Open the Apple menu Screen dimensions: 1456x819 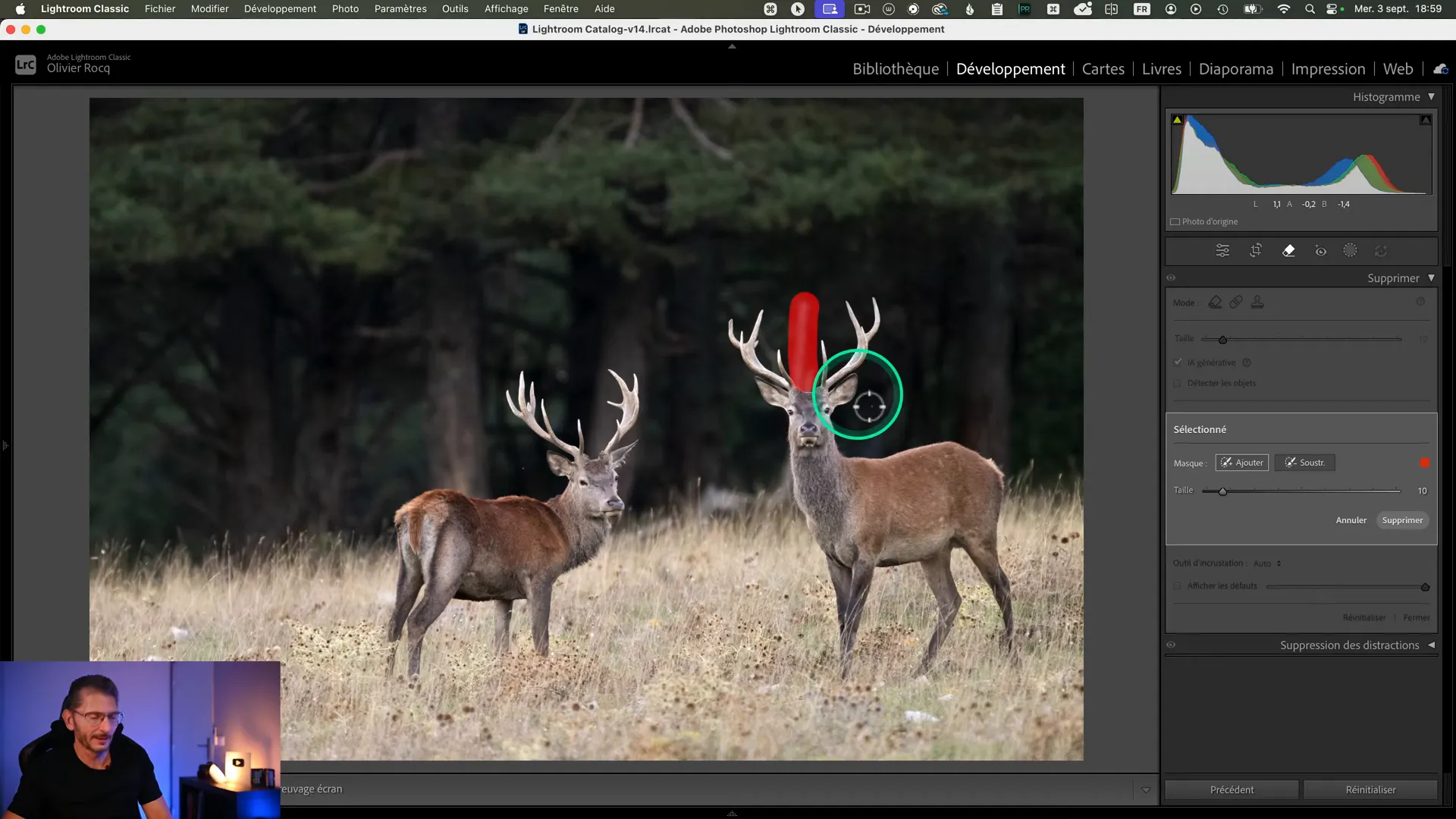coord(20,8)
